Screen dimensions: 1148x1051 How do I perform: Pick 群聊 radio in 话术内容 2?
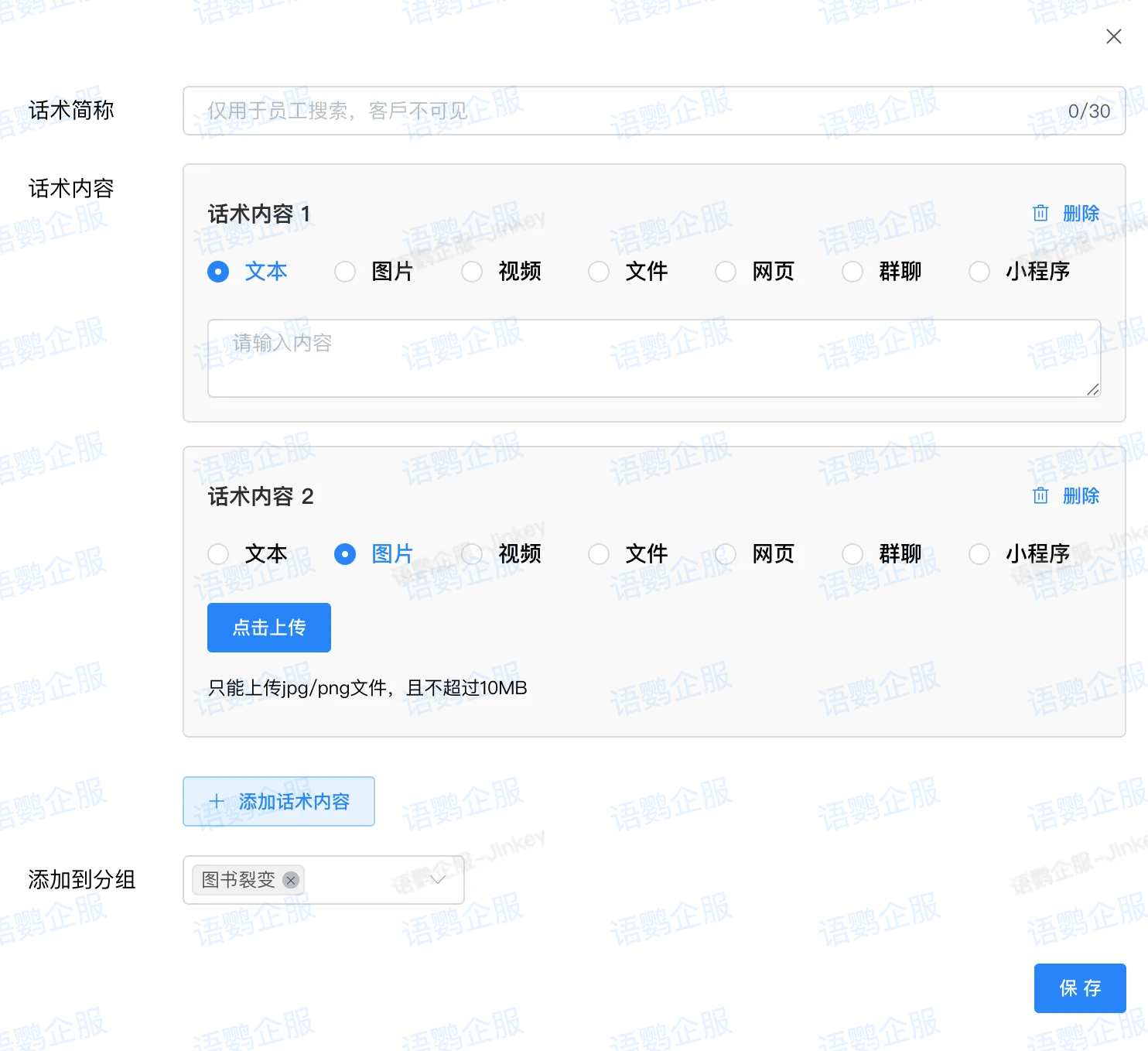(852, 554)
